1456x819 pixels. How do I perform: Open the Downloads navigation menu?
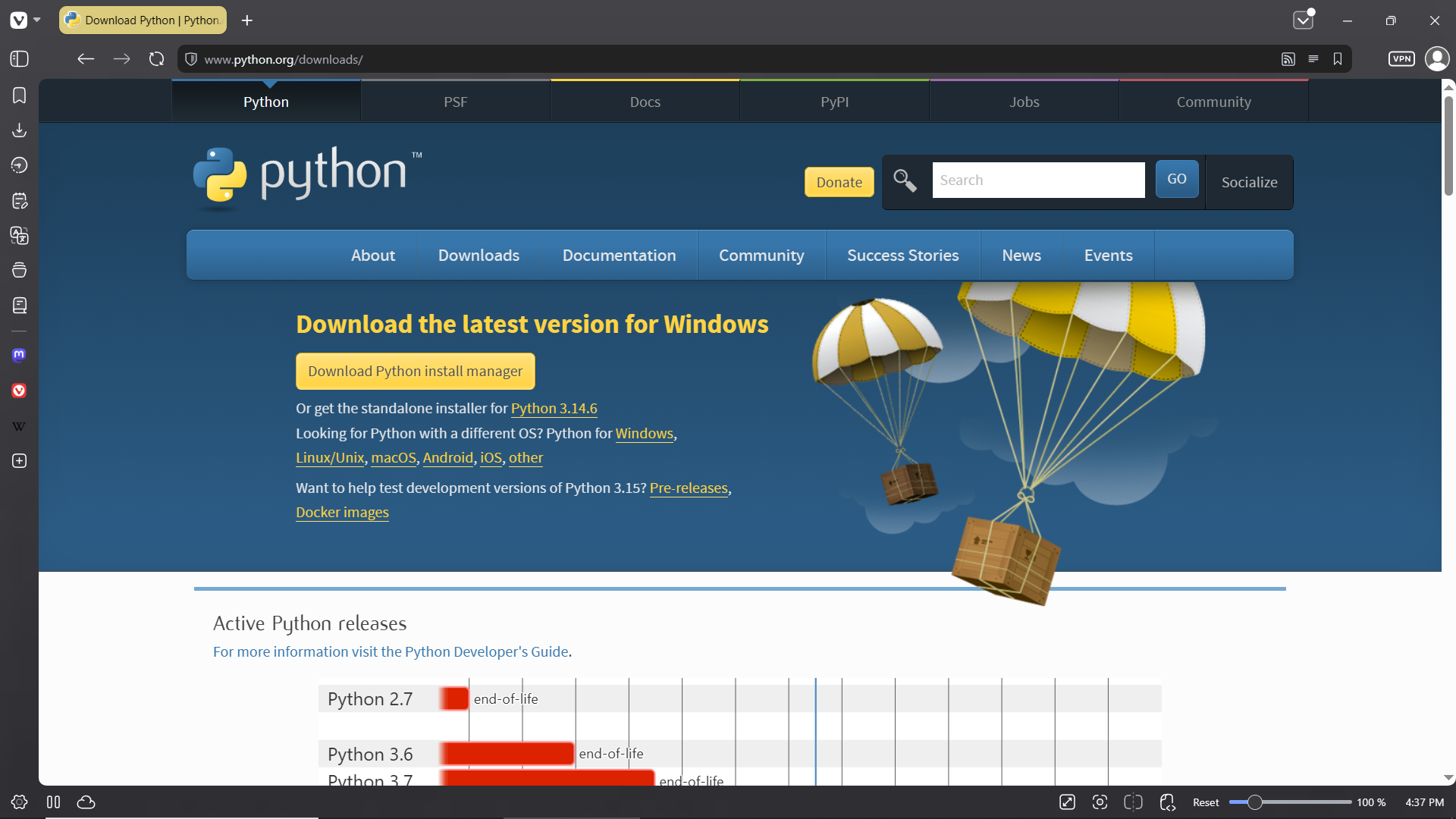(x=479, y=256)
